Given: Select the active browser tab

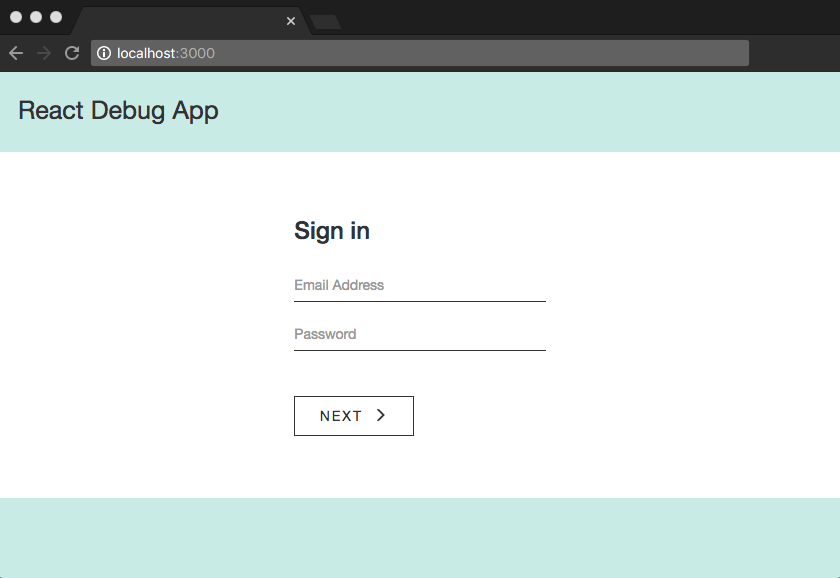Looking at the screenshot, I should [x=190, y=21].
